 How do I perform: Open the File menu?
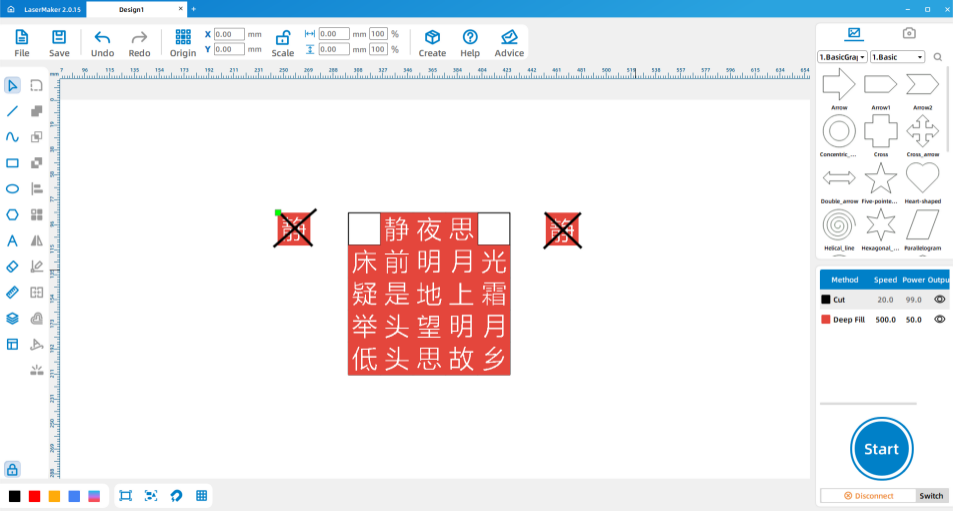(22, 43)
